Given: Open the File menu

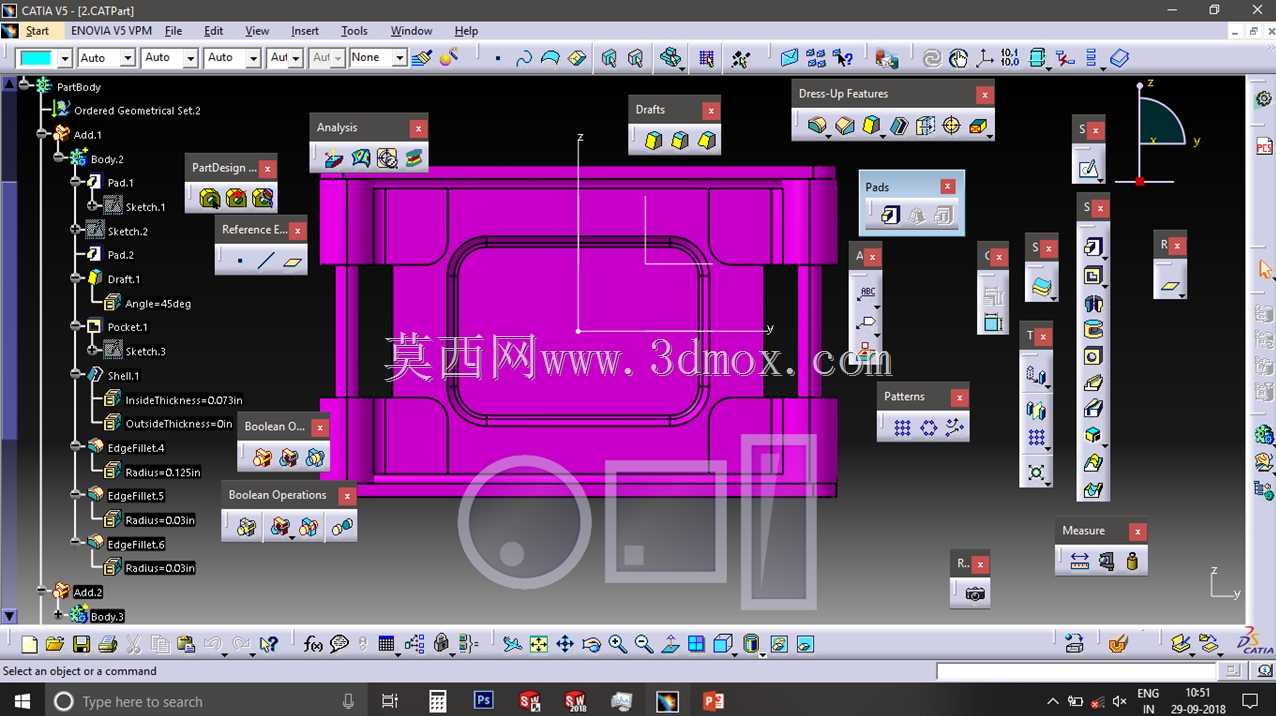Looking at the screenshot, I should 173,31.
